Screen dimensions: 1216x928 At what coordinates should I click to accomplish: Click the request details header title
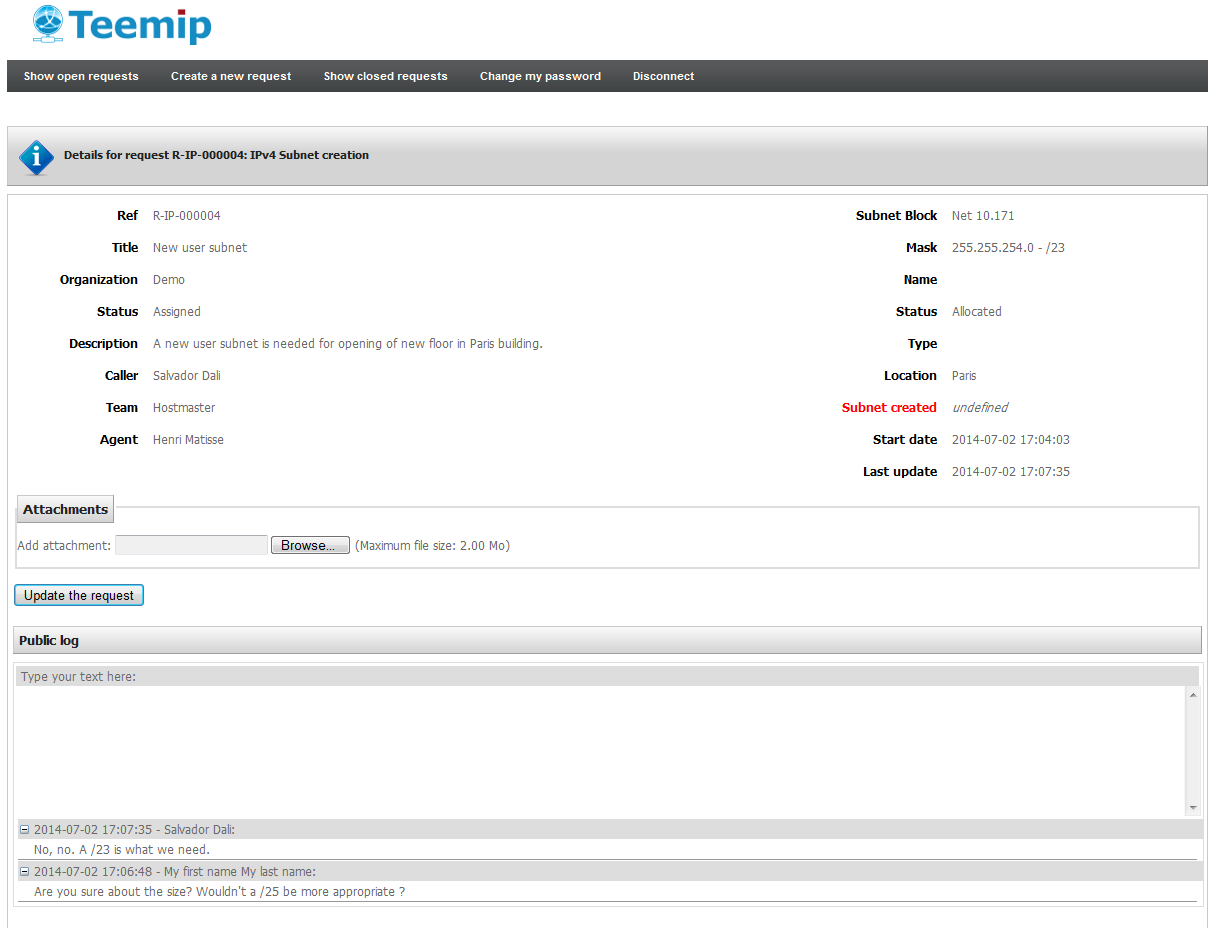pyautogui.click(x=216, y=156)
